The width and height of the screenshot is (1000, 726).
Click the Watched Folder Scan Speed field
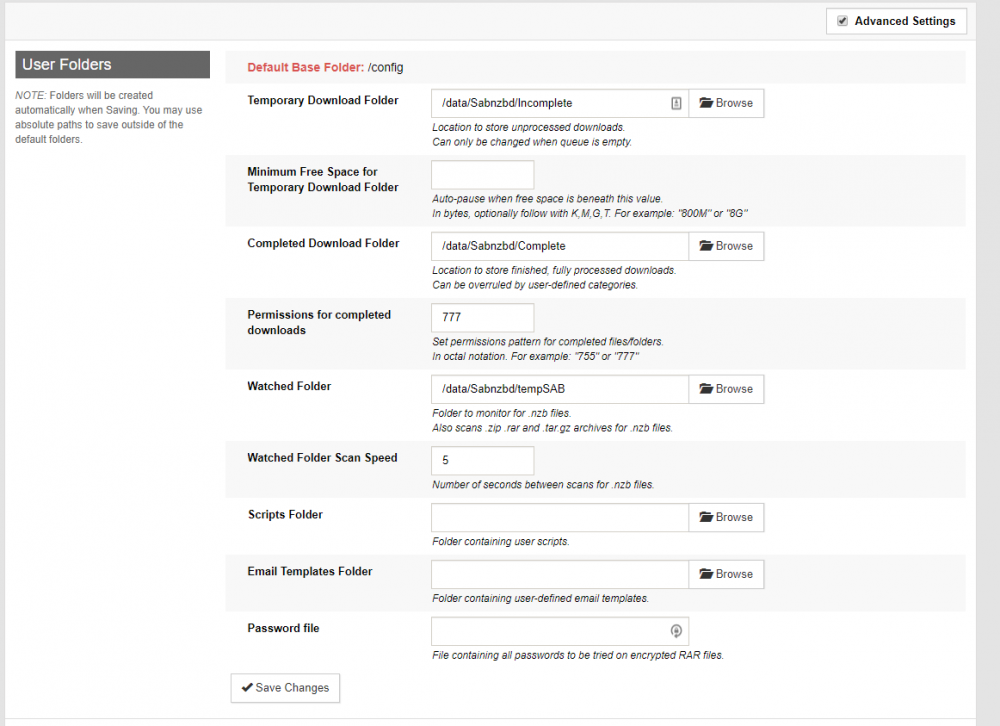pyautogui.click(x=483, y=461)
